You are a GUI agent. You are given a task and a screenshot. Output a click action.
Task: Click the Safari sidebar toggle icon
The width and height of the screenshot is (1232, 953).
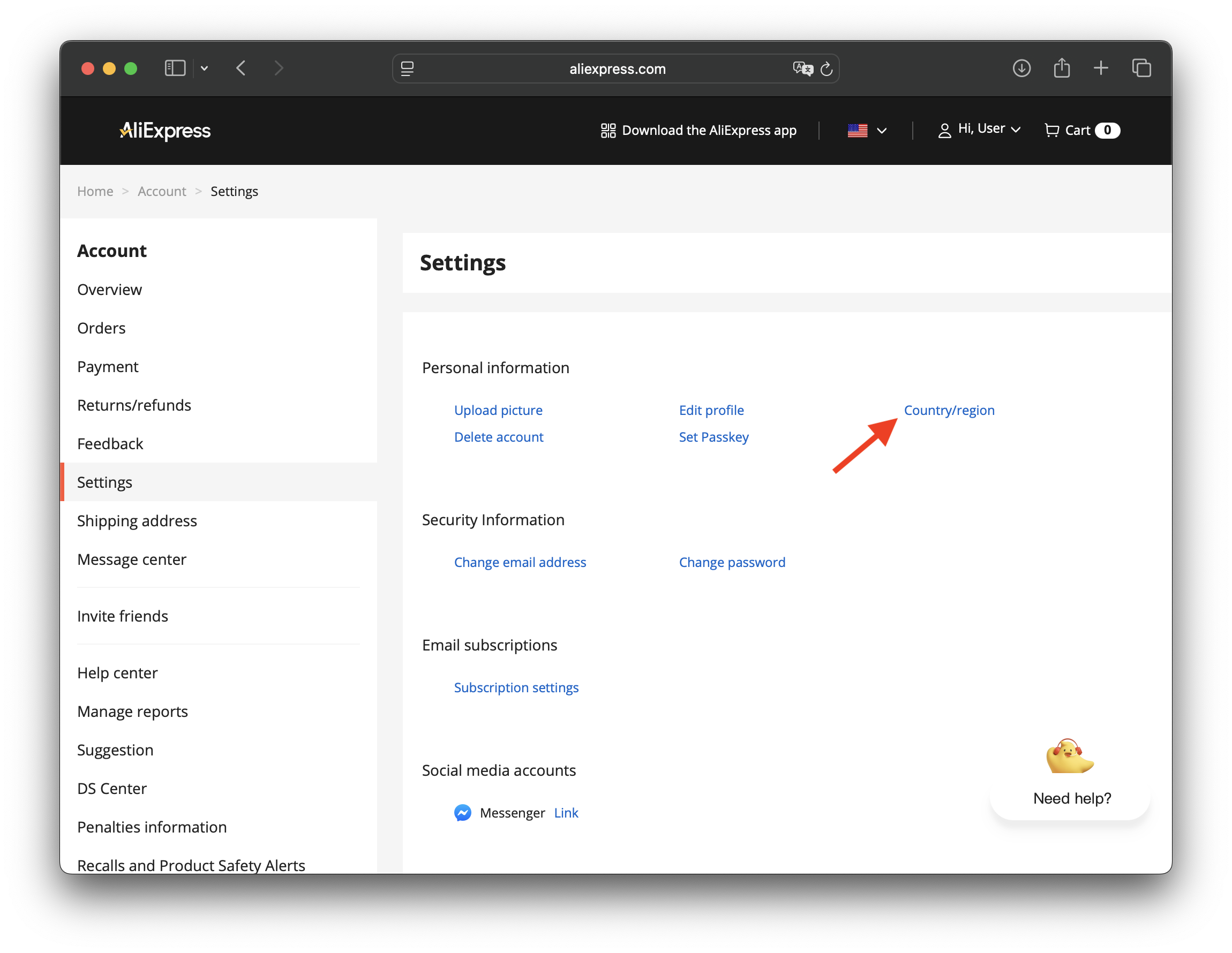coord(175,68)
